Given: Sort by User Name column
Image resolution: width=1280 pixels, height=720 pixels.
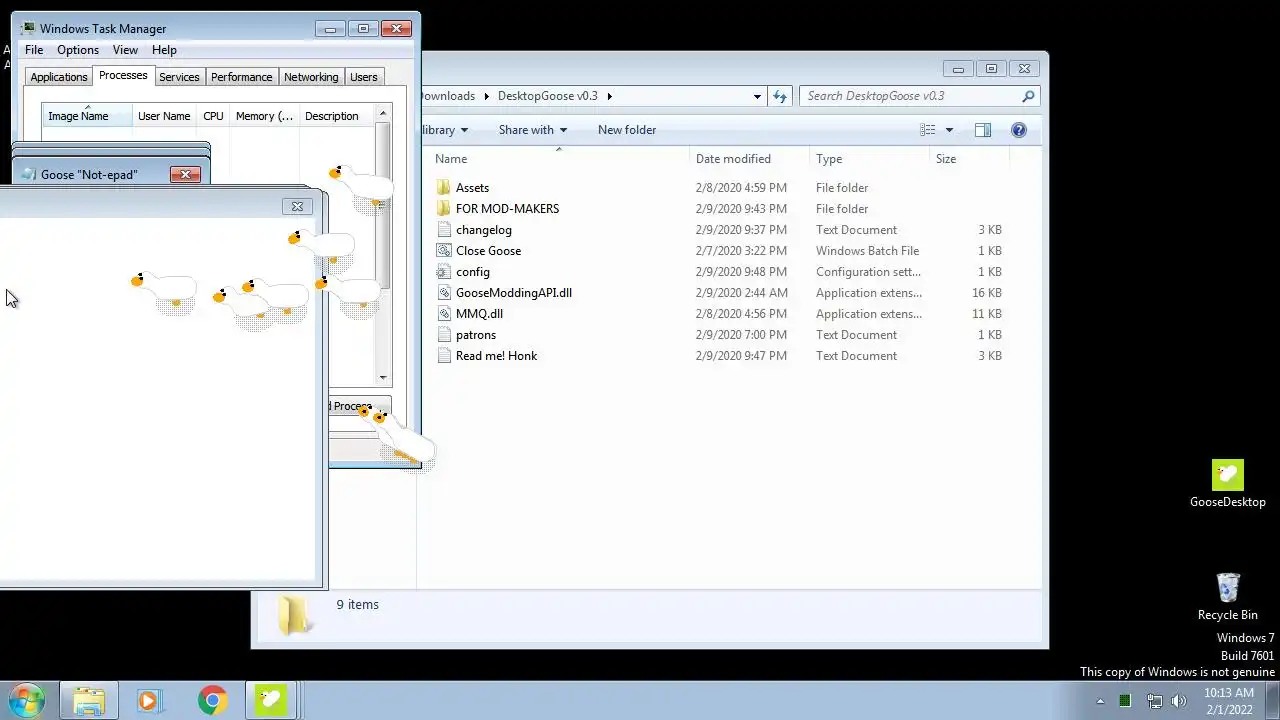Looking at the screenshot, I should (164, 116).
